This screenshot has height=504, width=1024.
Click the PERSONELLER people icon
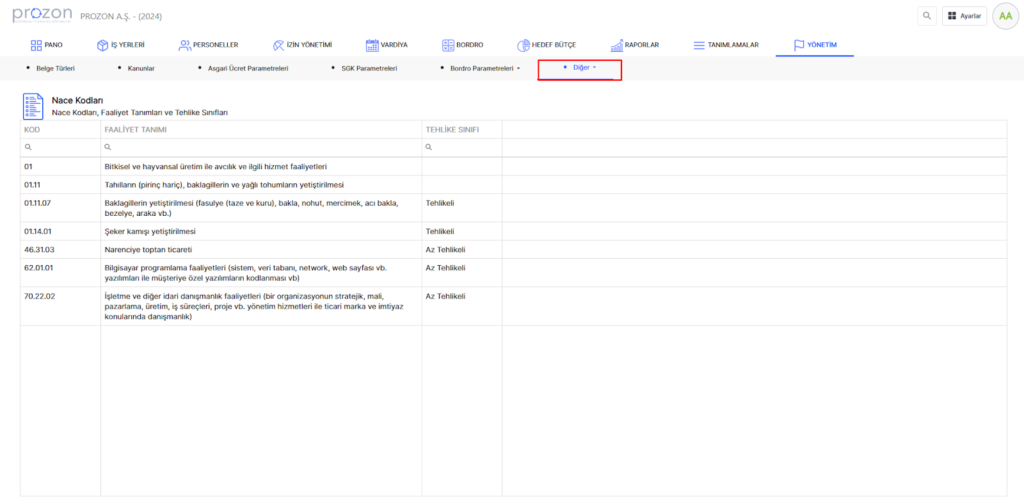click(x=184, y=45)
